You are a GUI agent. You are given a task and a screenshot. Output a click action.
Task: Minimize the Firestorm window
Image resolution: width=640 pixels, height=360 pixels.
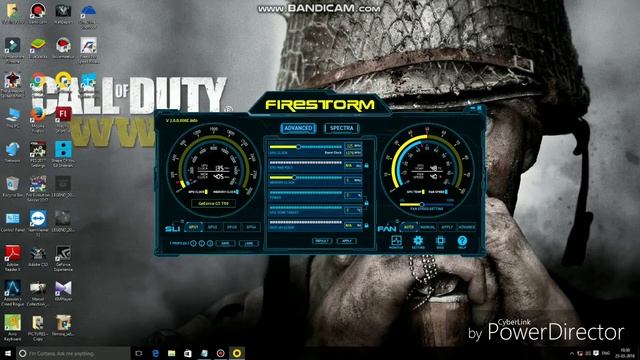pos(473,108)
